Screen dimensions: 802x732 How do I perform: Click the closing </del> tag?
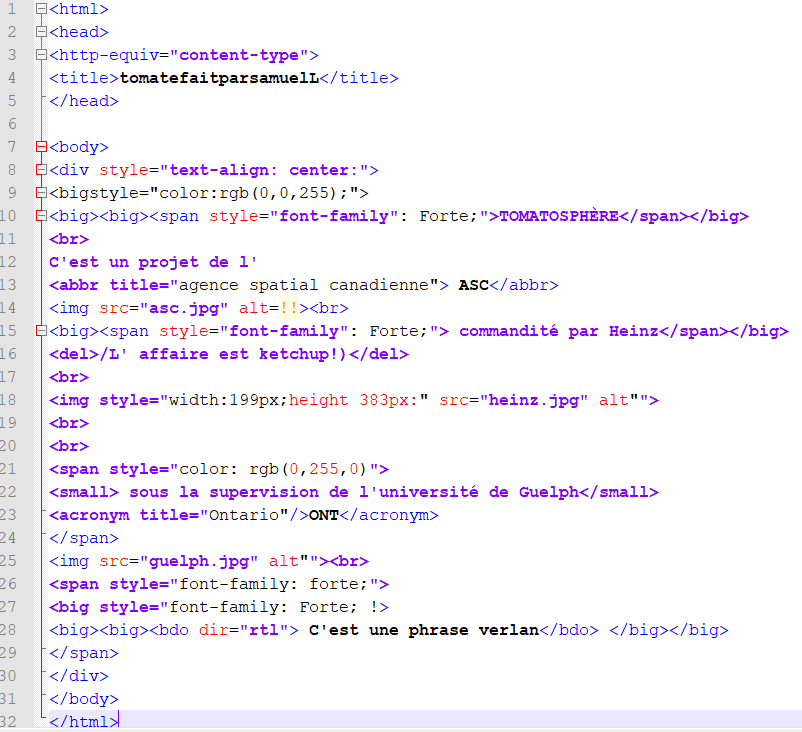click(x=378, y=354)
